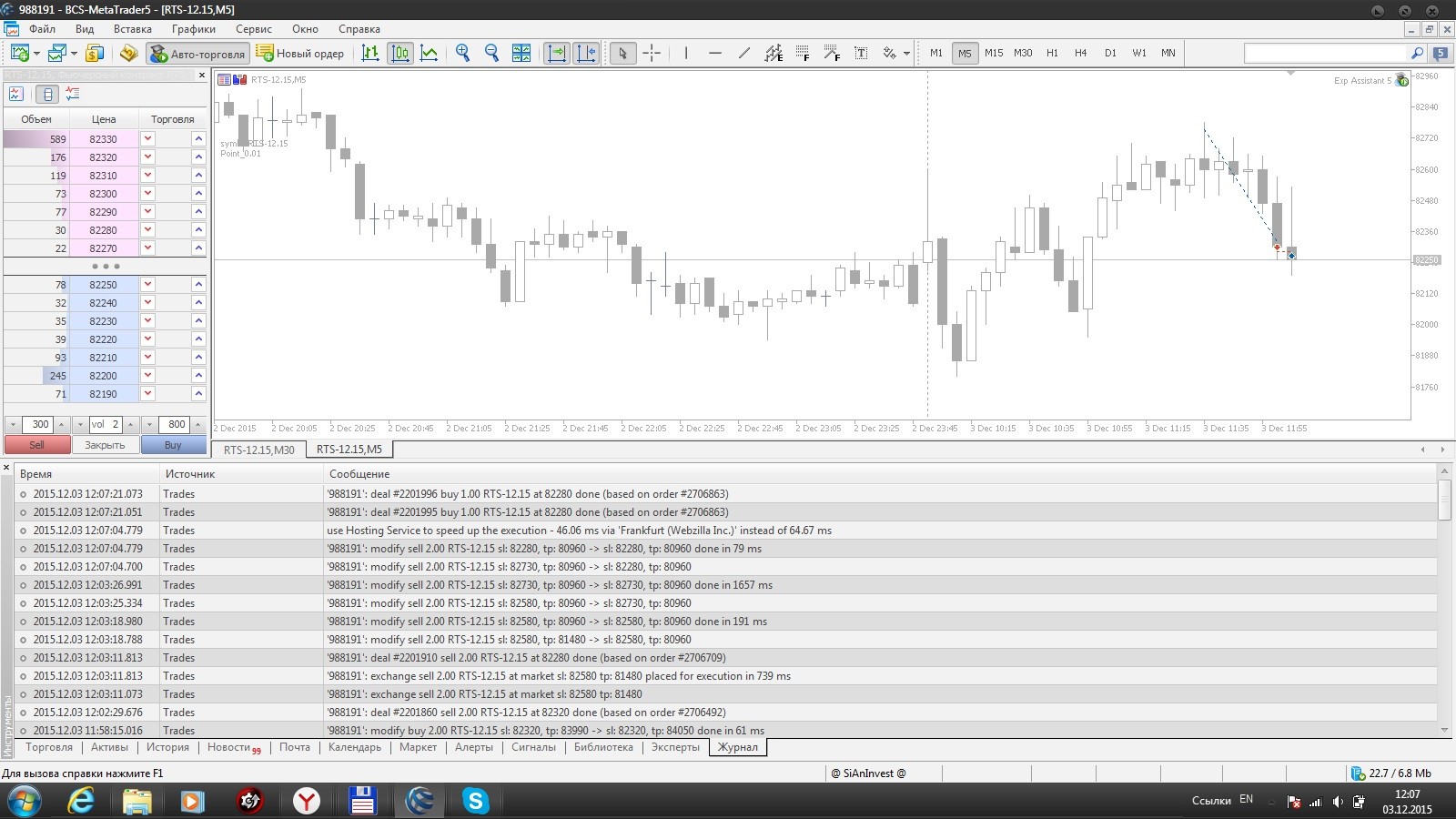The height and width of the screenshot is (819, 1456).
Task: Select the text label tool
Action: click(861, 53)
